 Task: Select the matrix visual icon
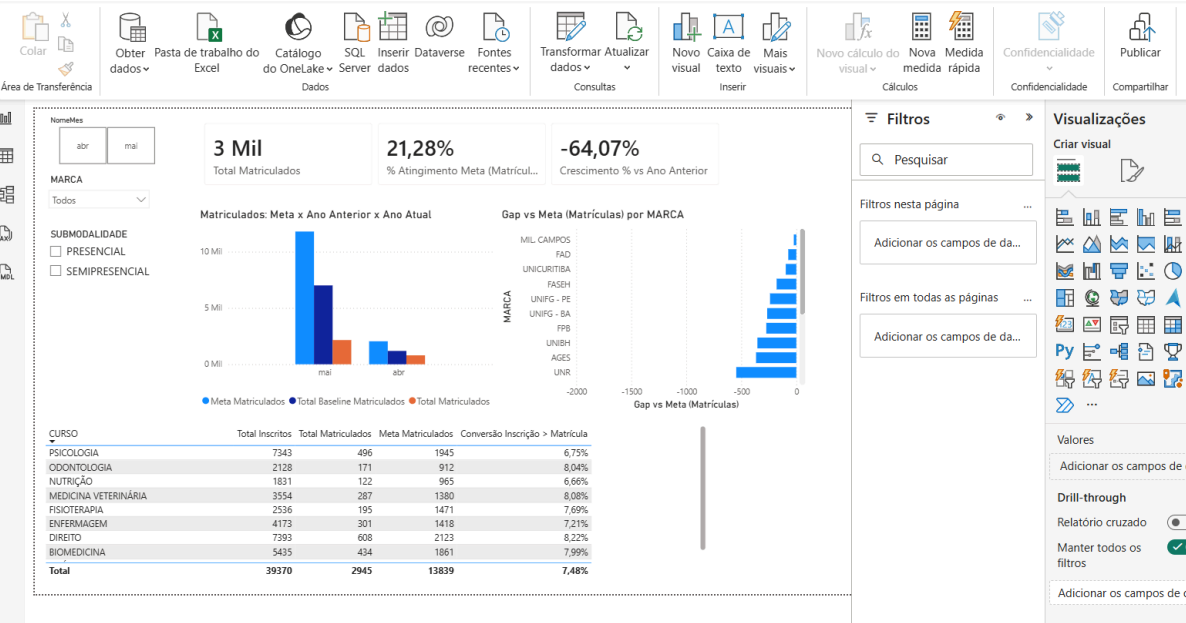tap(1172, 325)
